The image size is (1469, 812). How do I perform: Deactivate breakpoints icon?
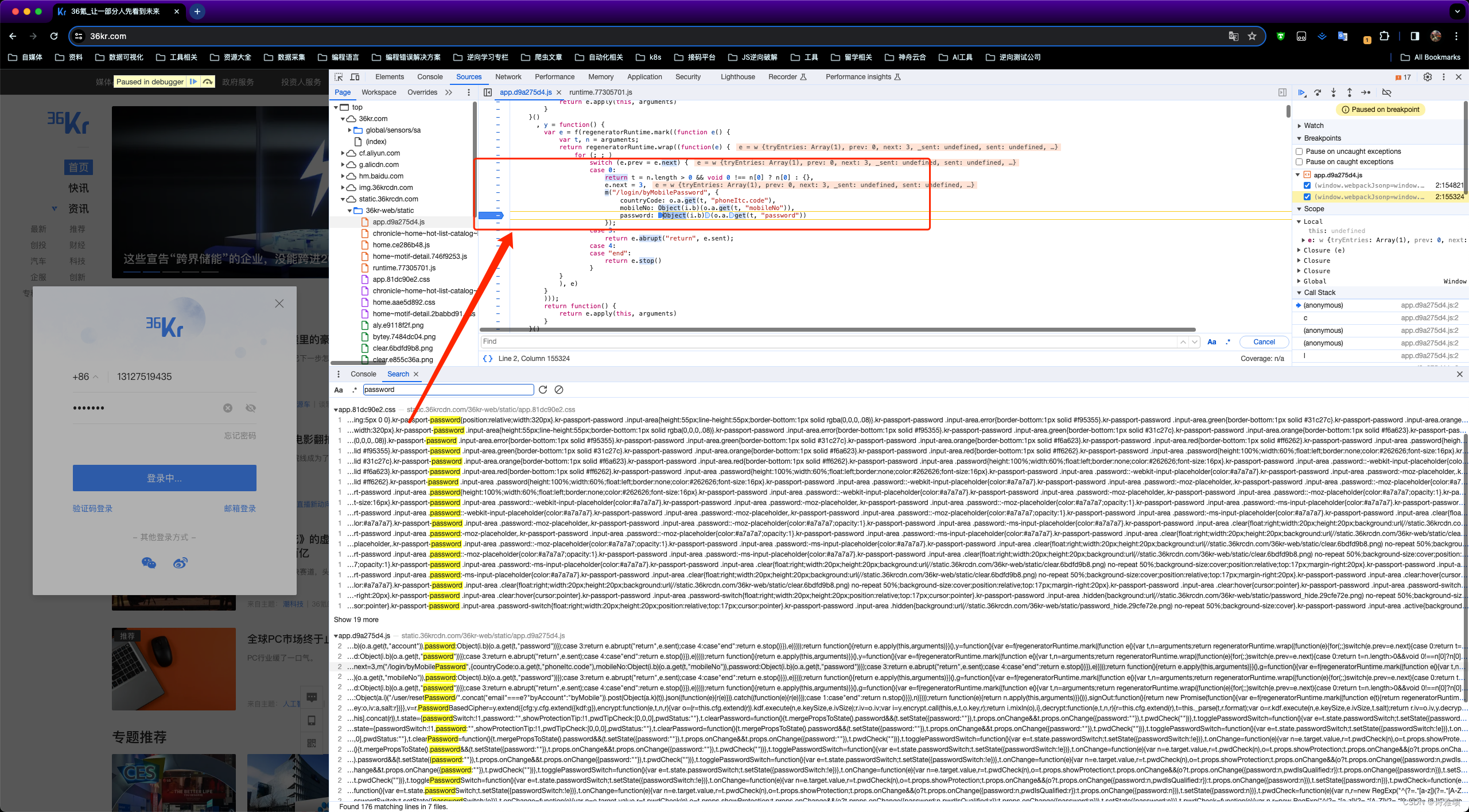pyautogui.click(x=1387, y=92)
